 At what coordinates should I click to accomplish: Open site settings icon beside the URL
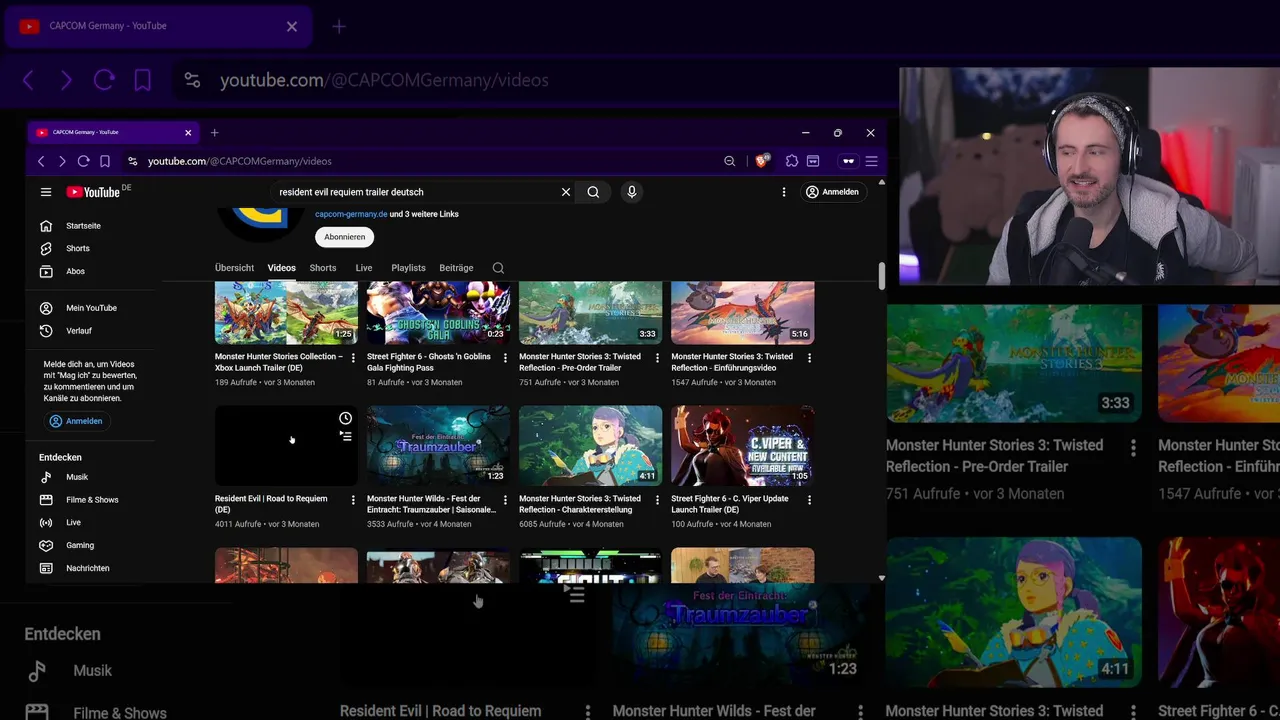coord(132,161)
